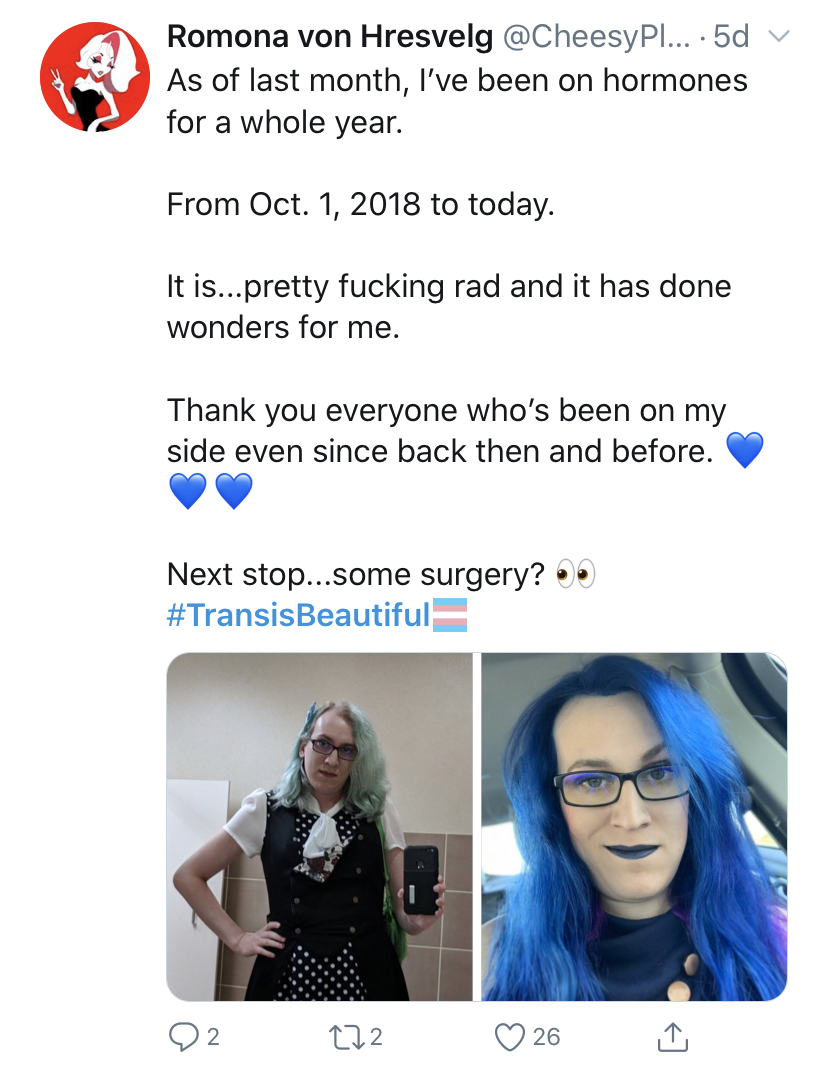View the left mirror selfie photo with green hair
The image size is (828, 1072).
click(x=319, y=827)
